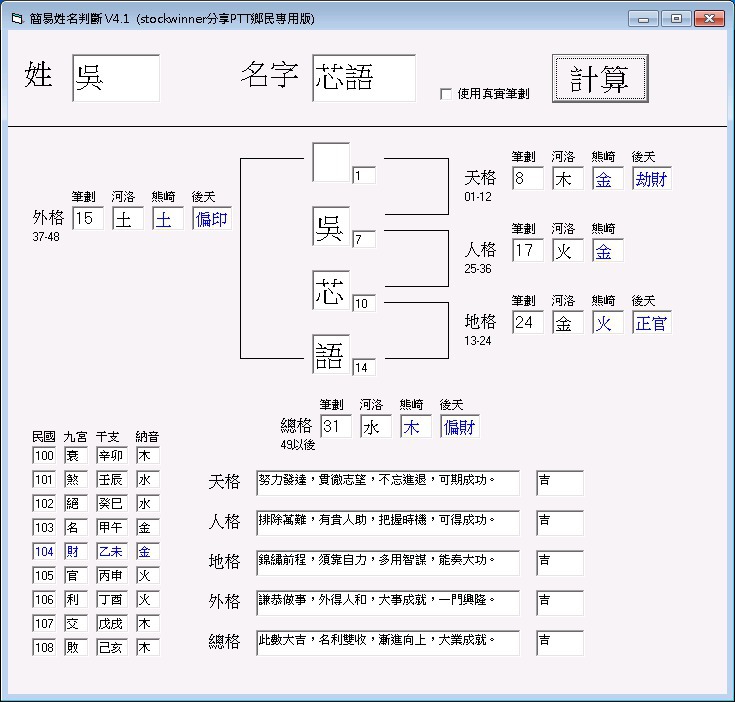Select the 民國 105 year cell

(44, 575)
